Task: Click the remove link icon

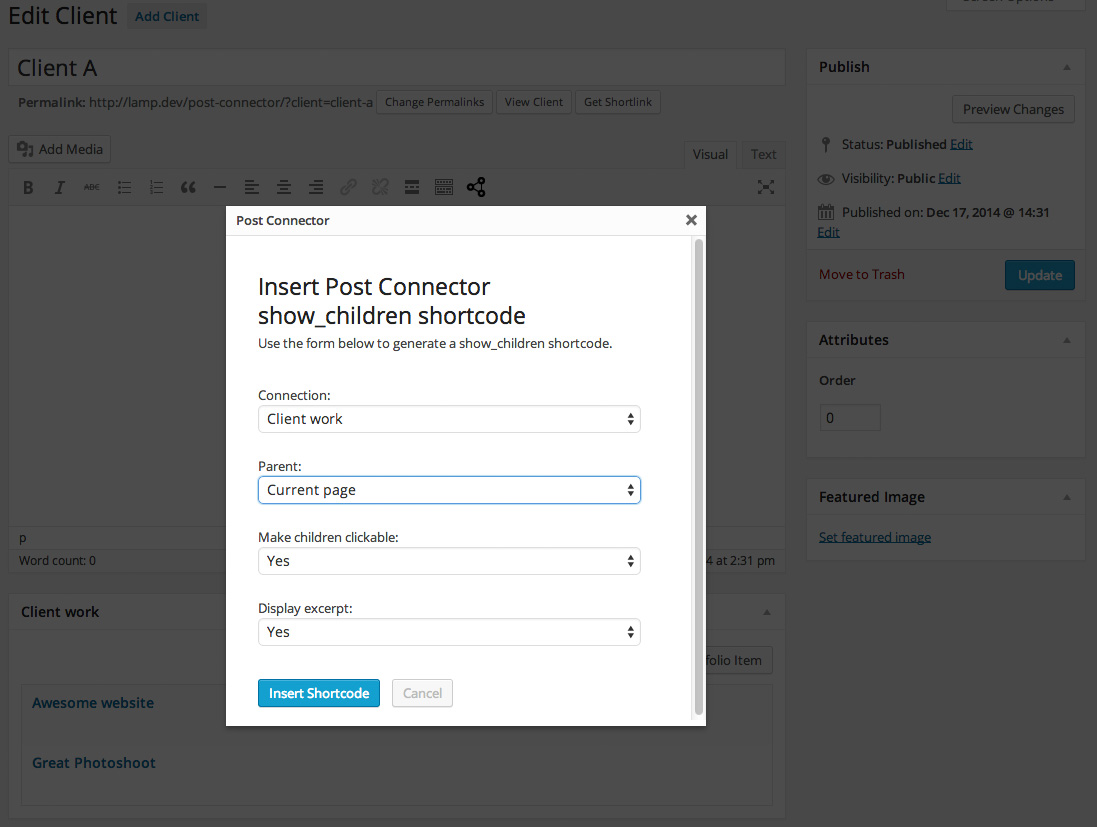Action: click(x=380, y=188)
